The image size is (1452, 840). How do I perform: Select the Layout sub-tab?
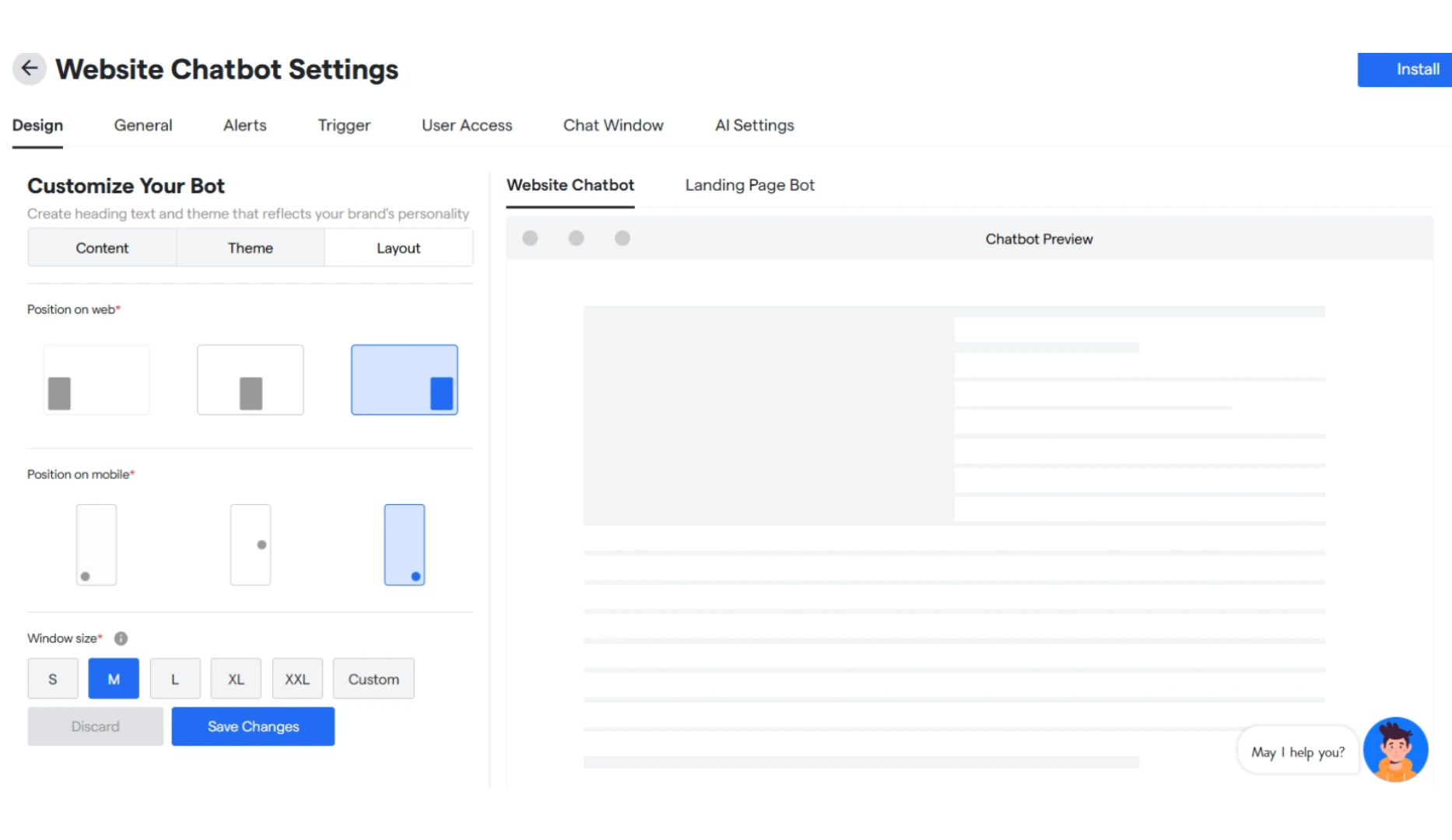click(x=398, y=247)
